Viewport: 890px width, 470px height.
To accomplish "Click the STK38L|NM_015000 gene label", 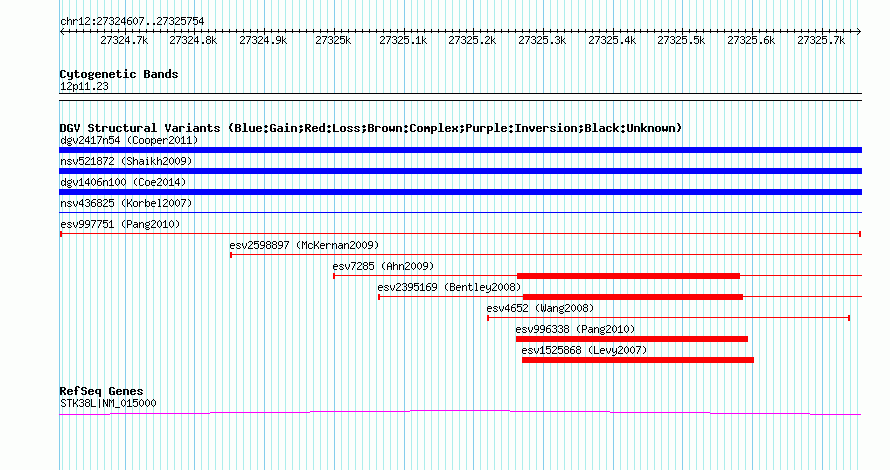I will tap(108, 403).
